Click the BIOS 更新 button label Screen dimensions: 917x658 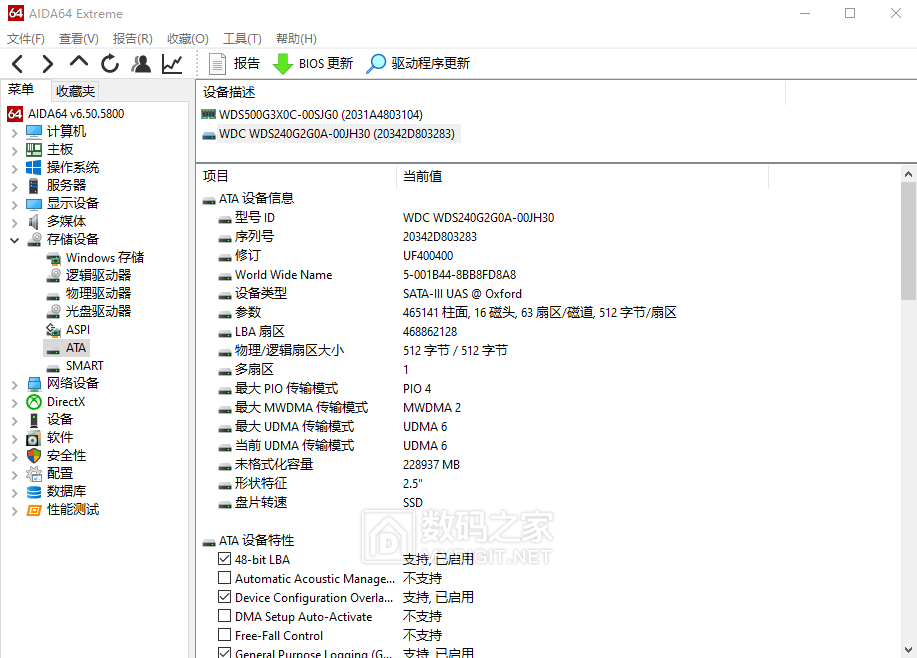tap(326, 63)
